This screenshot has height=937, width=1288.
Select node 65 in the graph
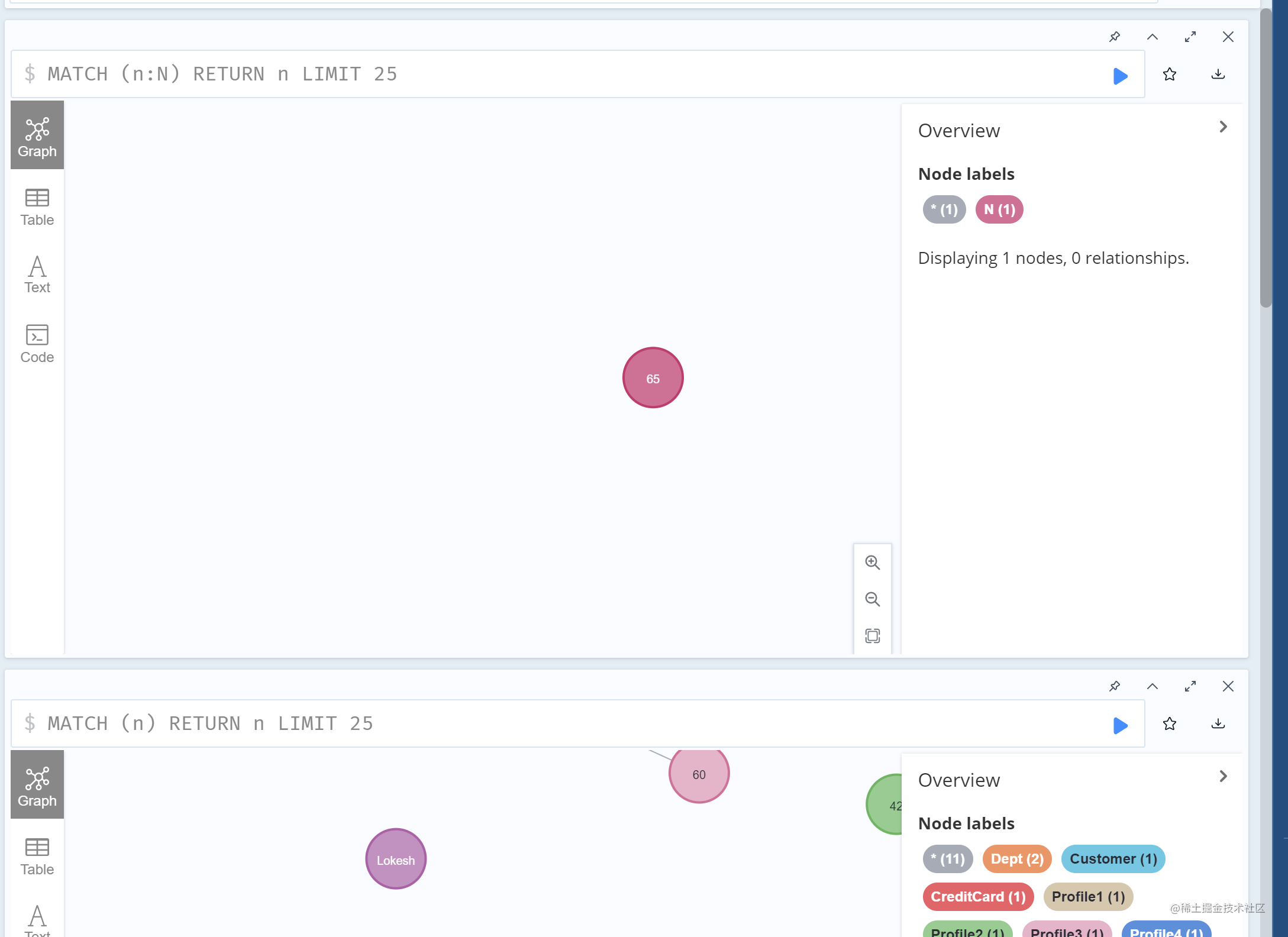[653, 378]
